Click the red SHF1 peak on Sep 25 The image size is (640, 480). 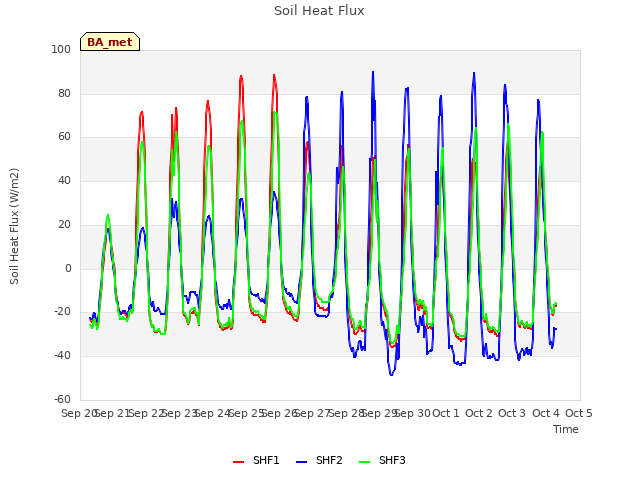(241, 76)
